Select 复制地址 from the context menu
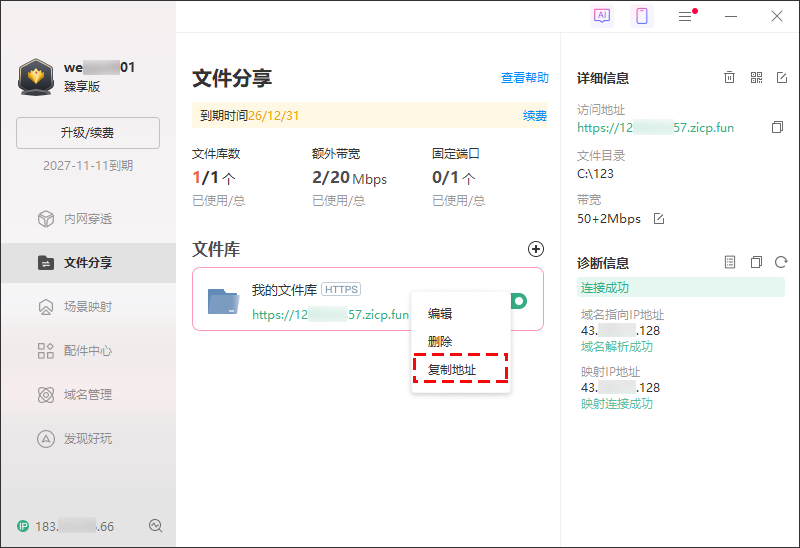Image resolution: width=800 pixels, height=548 pixels. tap(452, 370)
